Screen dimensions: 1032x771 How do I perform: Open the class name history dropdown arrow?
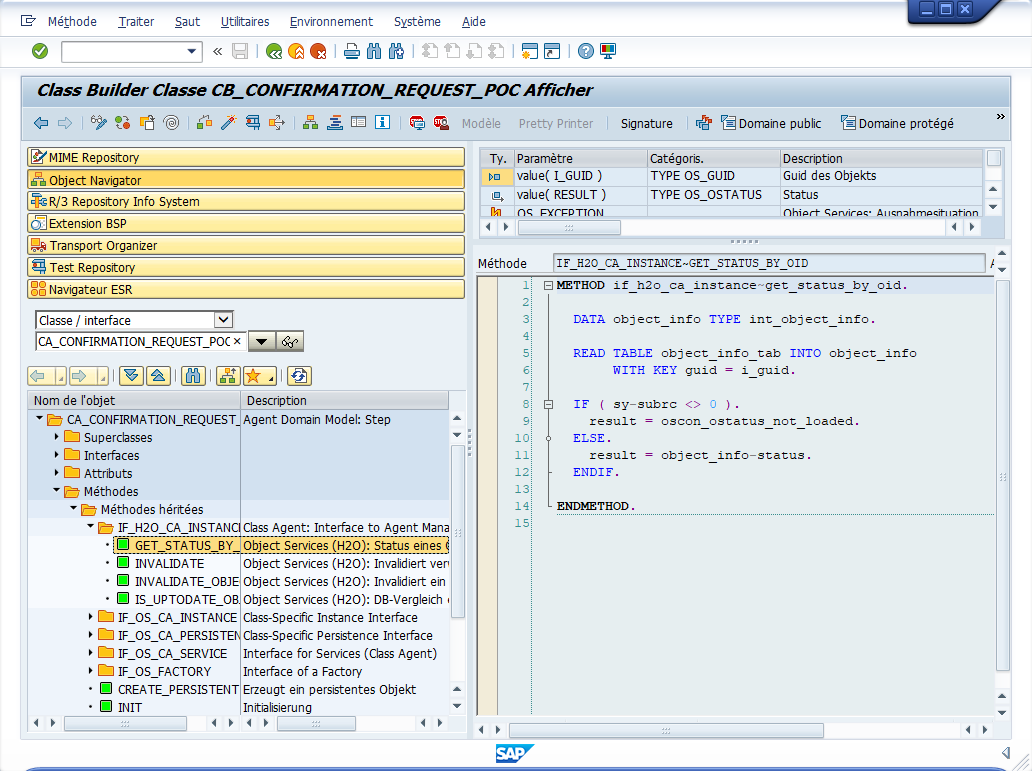pyautogui.click(x=261, y=342)
